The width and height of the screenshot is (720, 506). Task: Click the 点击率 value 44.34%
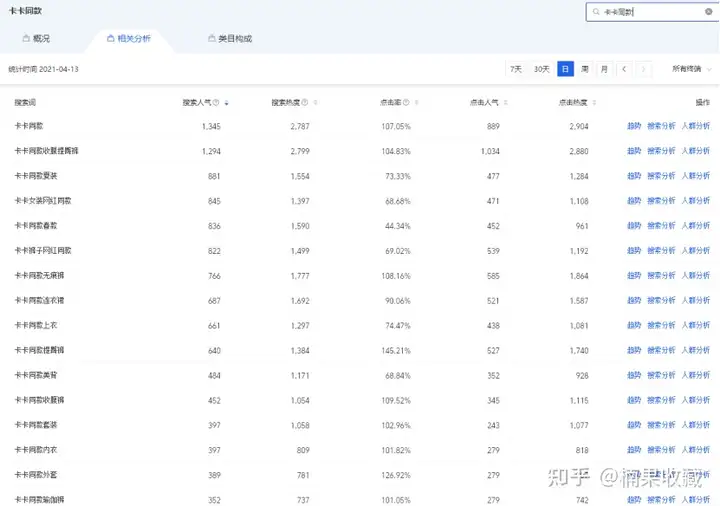(398, 226)
